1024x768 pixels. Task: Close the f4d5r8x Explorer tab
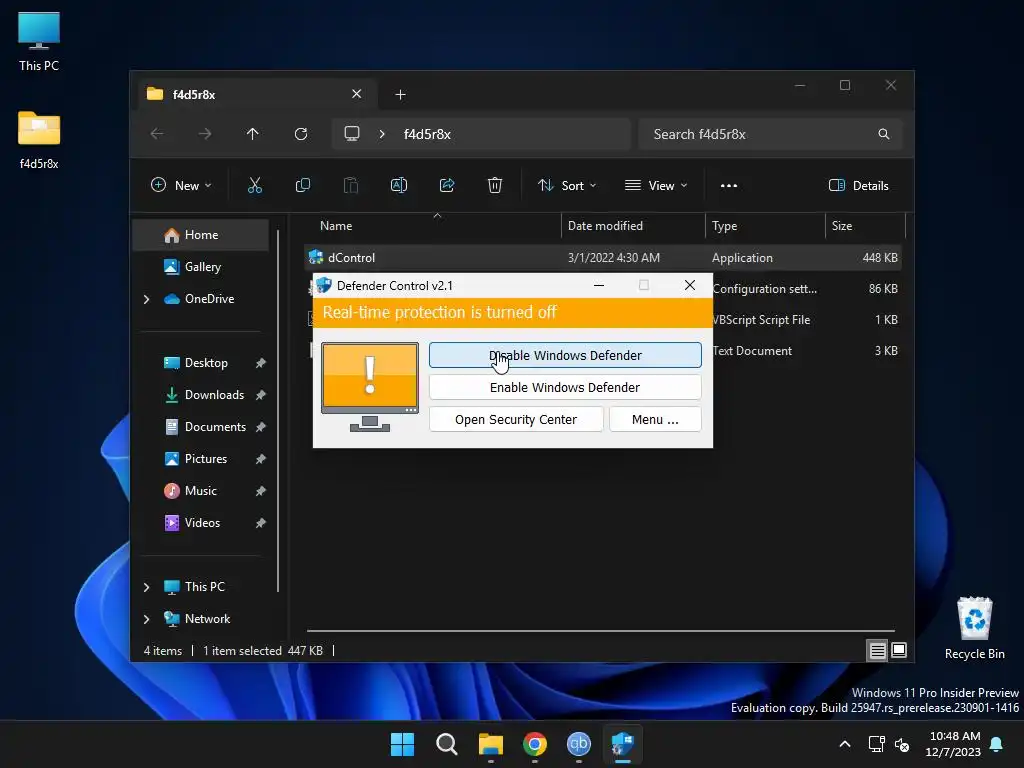(x=357, y=94)
